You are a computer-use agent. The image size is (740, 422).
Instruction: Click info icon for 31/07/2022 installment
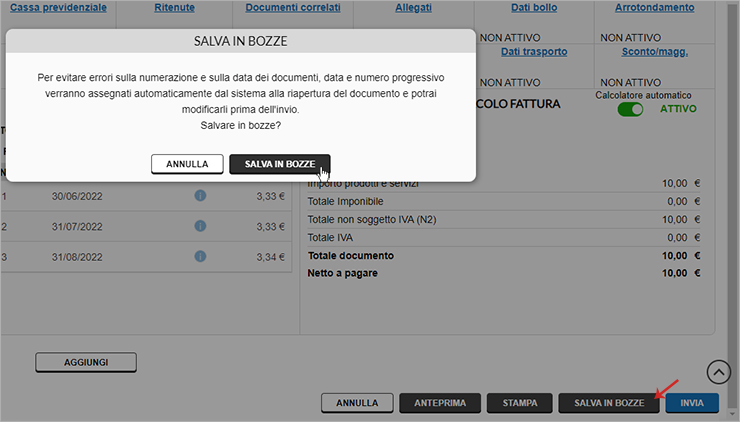(x=200, y=226)
